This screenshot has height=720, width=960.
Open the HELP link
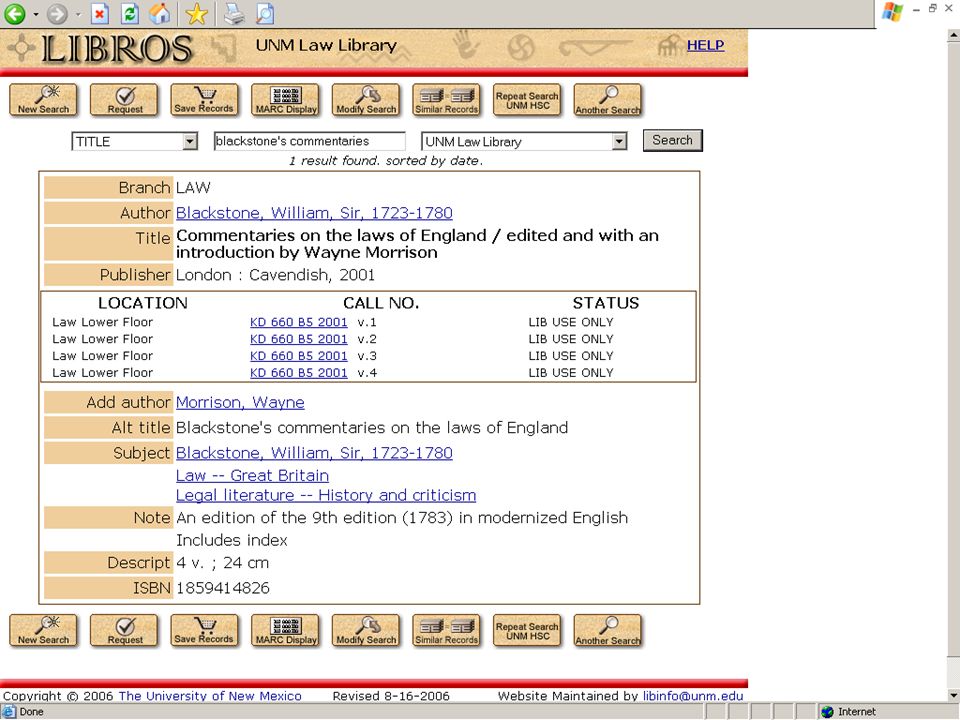[x=705, y=45]
